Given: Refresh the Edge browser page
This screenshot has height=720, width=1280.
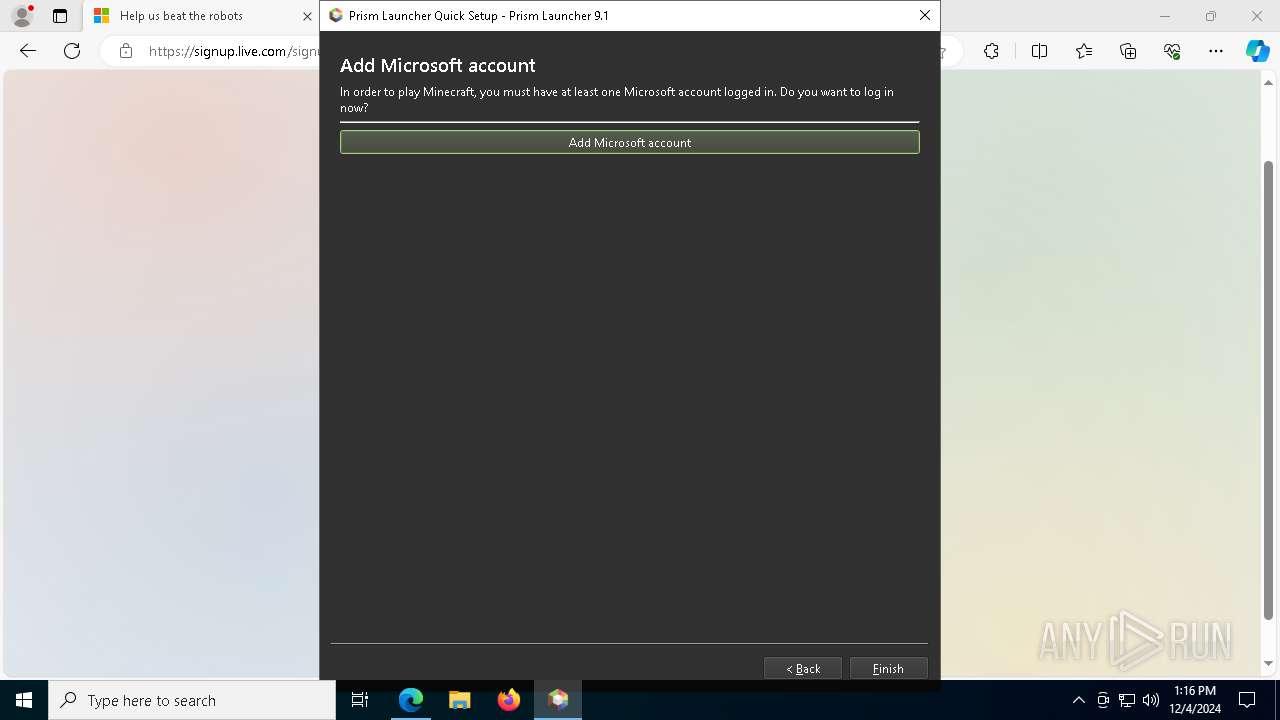Looking at the screenshot, I should pyautogui.click(x=72, y=51).
